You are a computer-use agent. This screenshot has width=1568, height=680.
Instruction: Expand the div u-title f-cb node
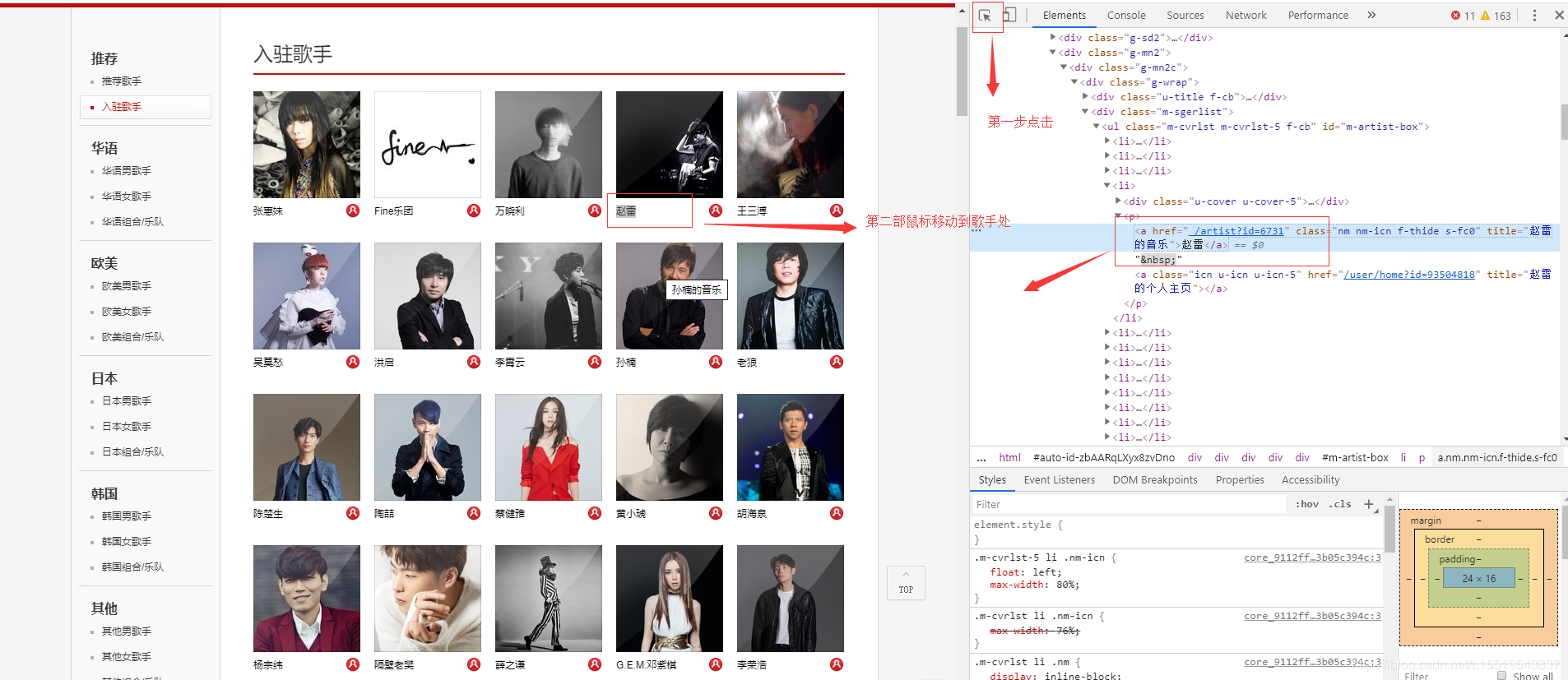coord(1085,96)
